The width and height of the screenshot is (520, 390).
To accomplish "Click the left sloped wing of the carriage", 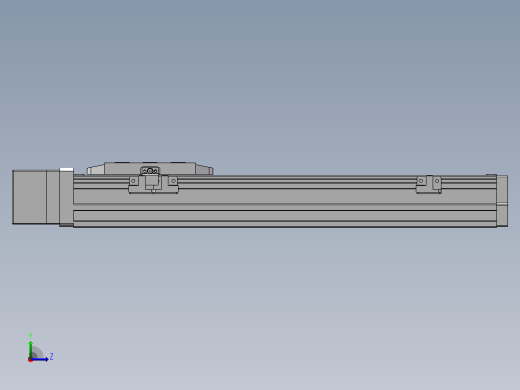I will (x=95, y=170).
